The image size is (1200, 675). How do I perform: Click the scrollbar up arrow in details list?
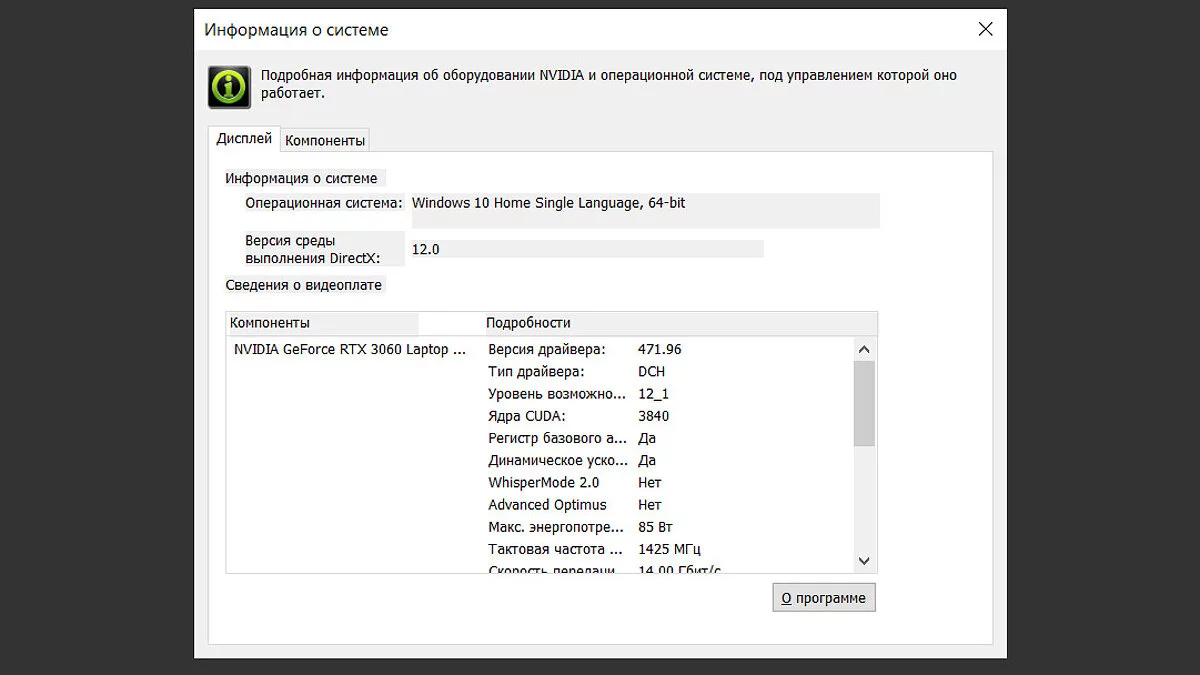pos(864,349)
